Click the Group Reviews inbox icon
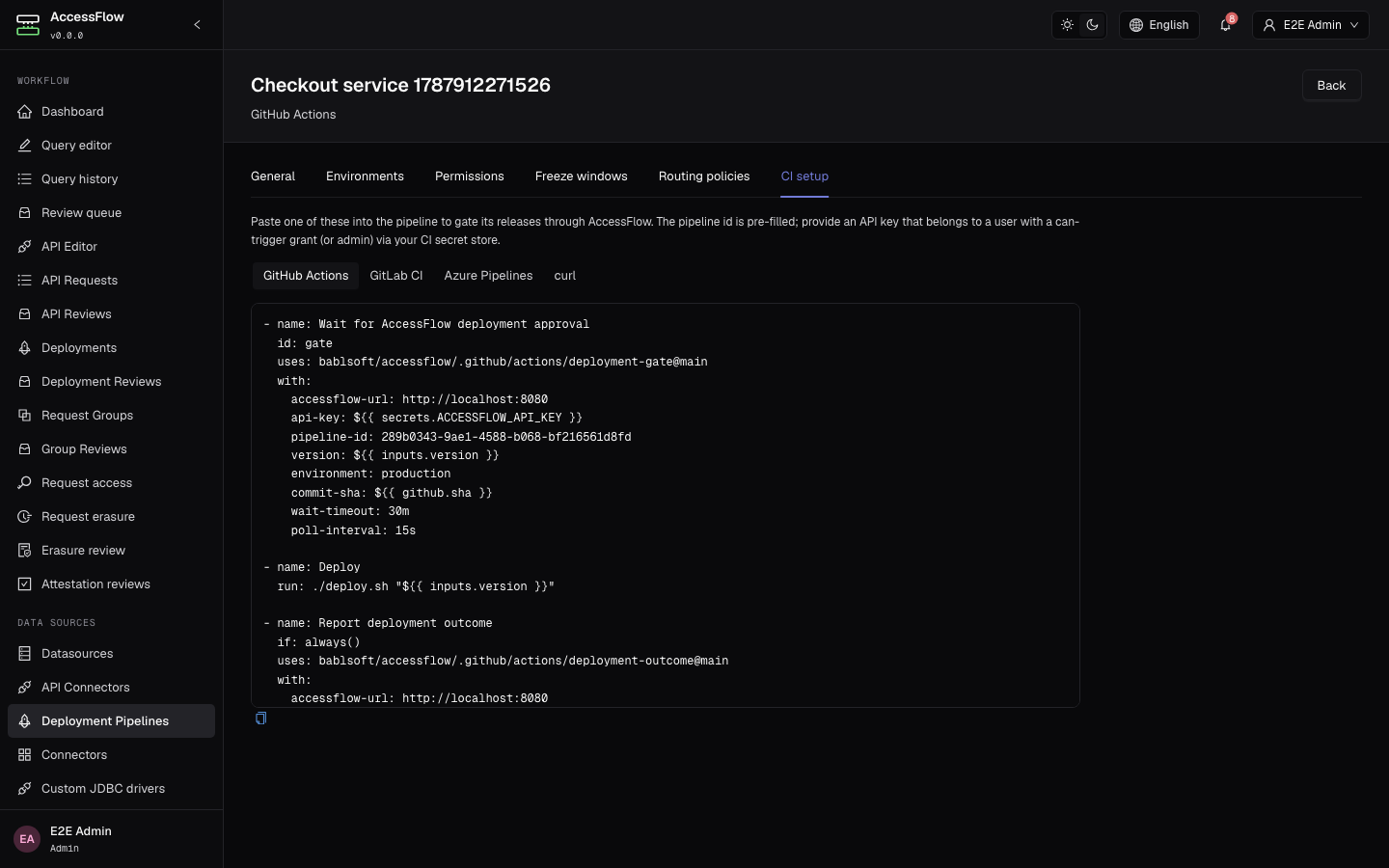The image size is (1389, 868). (x=25, y=449)
